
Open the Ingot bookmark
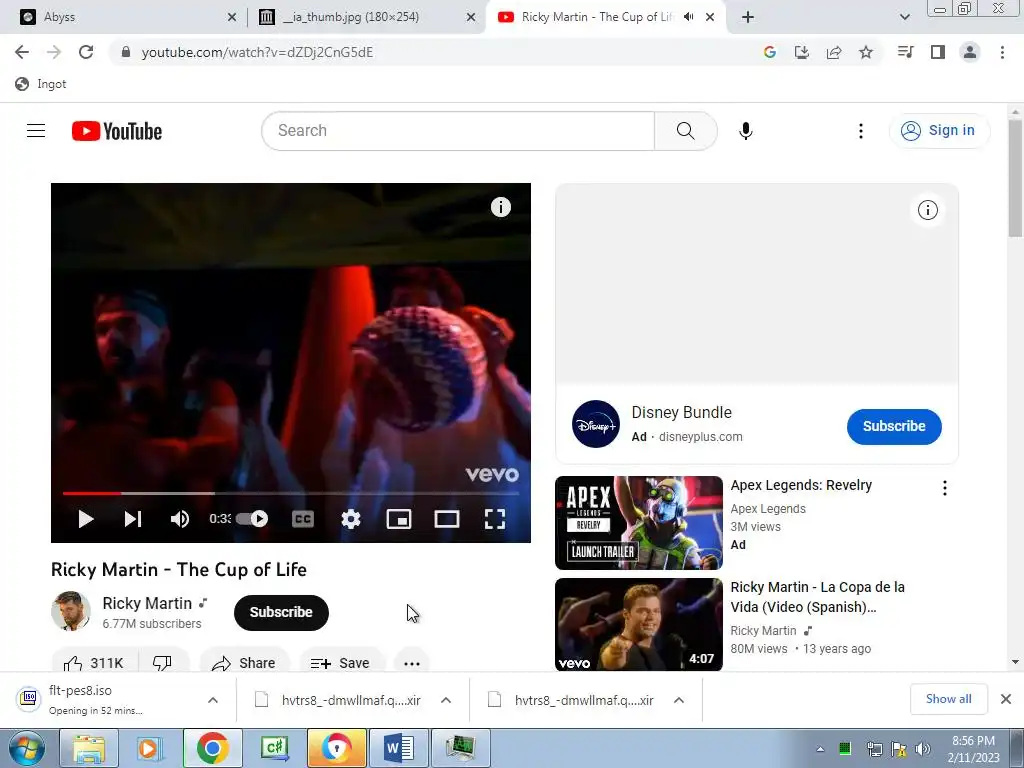point(40,84)
